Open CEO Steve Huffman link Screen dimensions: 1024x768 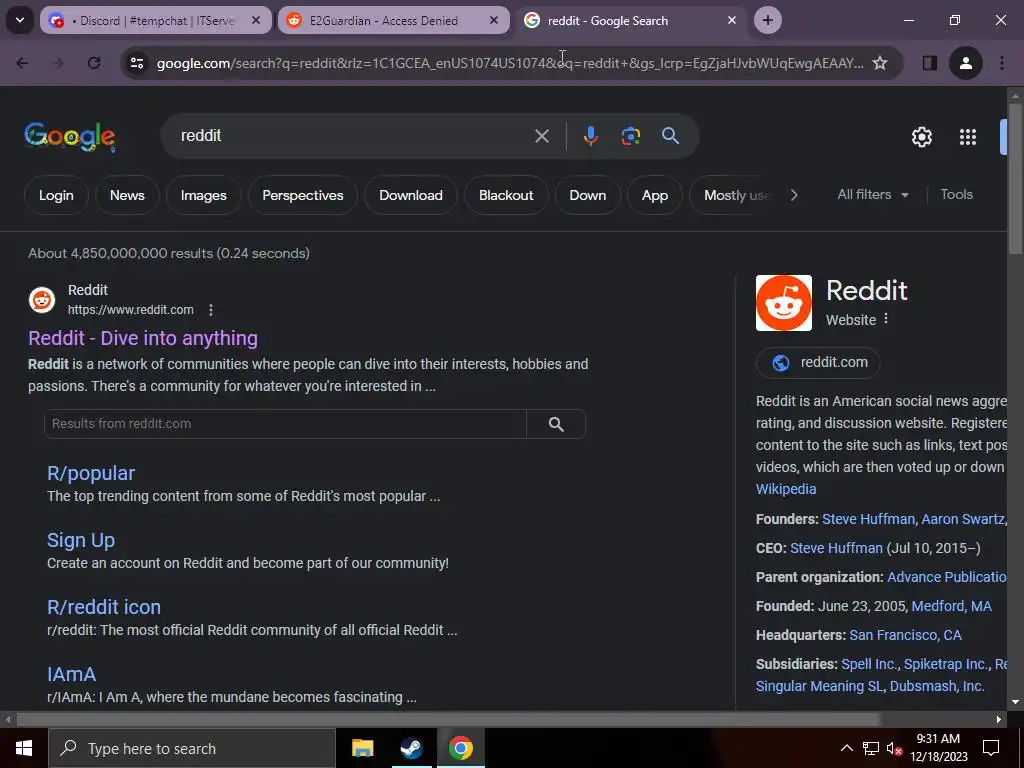pos(836,548)
